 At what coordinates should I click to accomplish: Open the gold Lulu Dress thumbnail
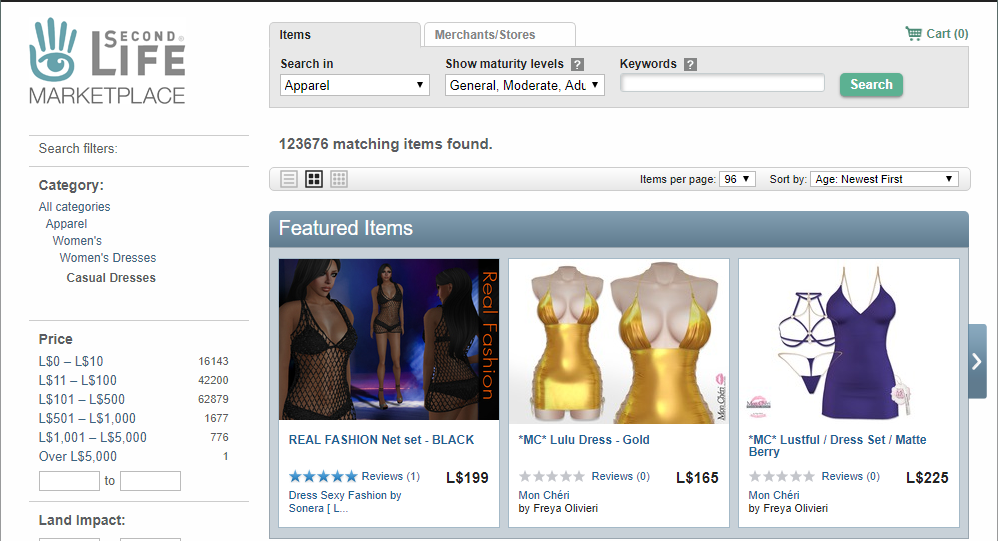pyautogui.click(x=619, y=341)
